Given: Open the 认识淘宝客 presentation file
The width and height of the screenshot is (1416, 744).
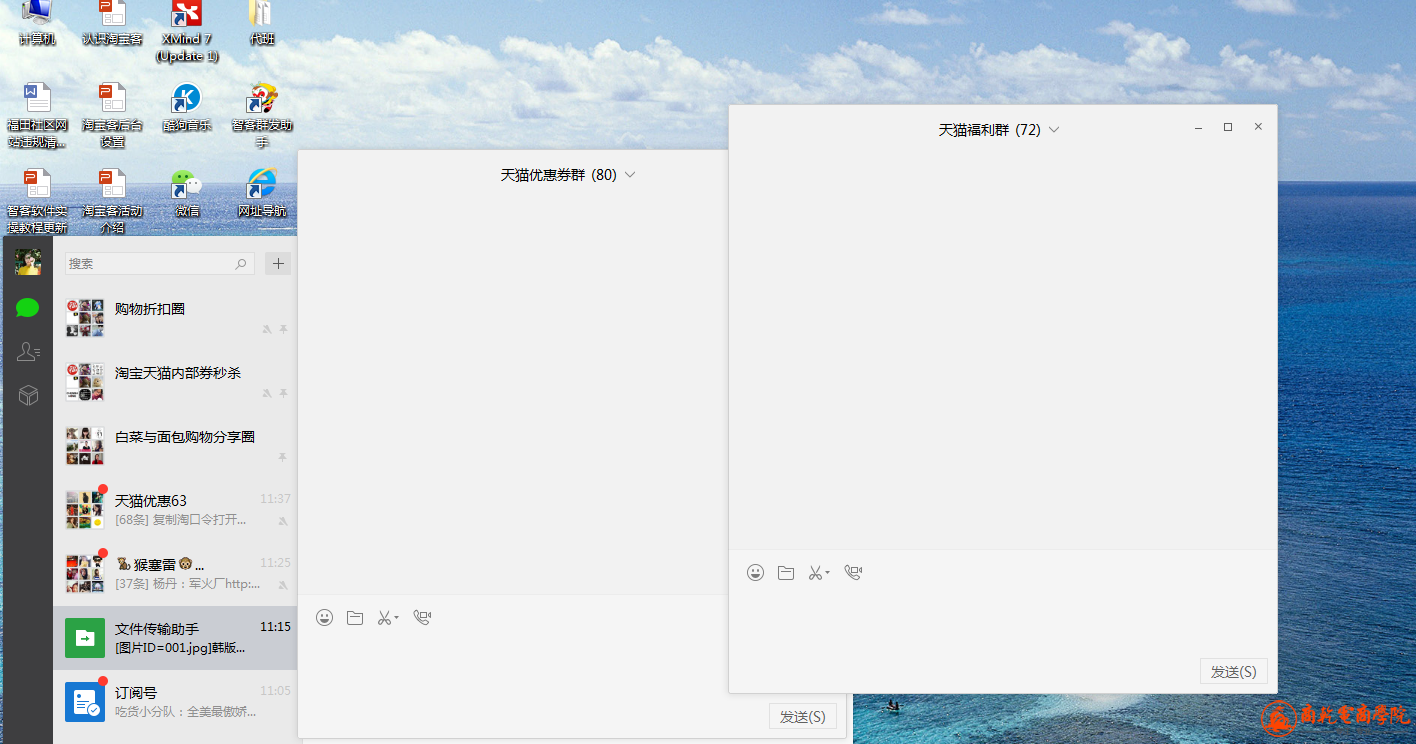Looking at the screenshot, I should [x=112, y=22].
